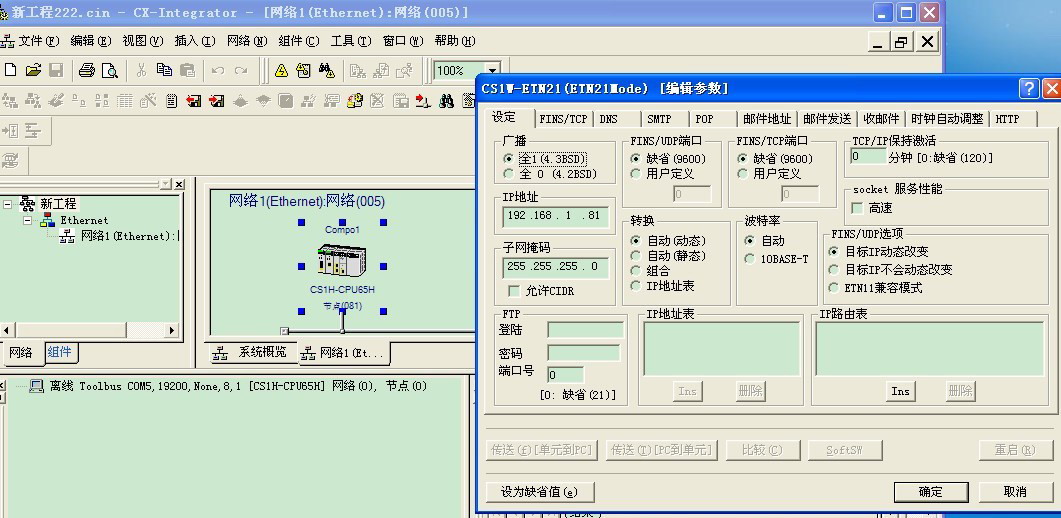Screen dimensions: 1061x518
Task: Click the 确定 button
Action: click(x=930, y=491)
